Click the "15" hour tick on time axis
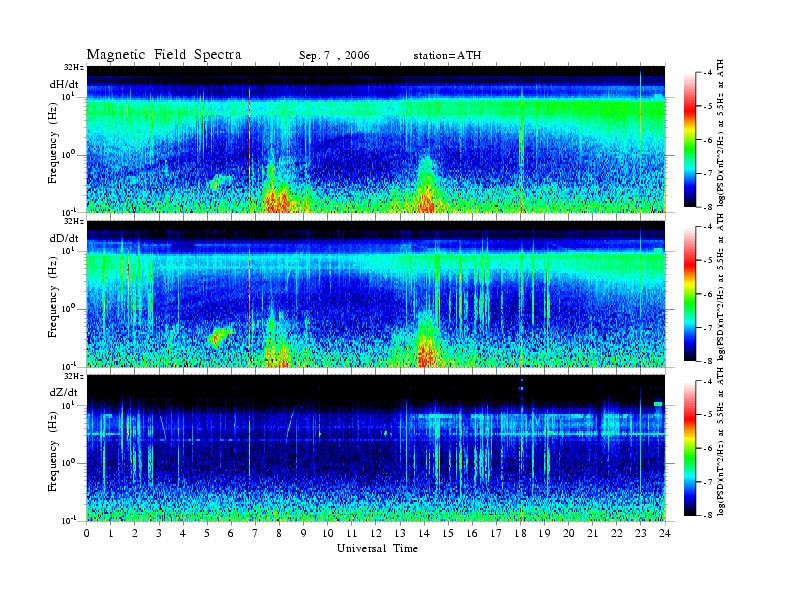This screenshot has width=792, height=612. 448,534
